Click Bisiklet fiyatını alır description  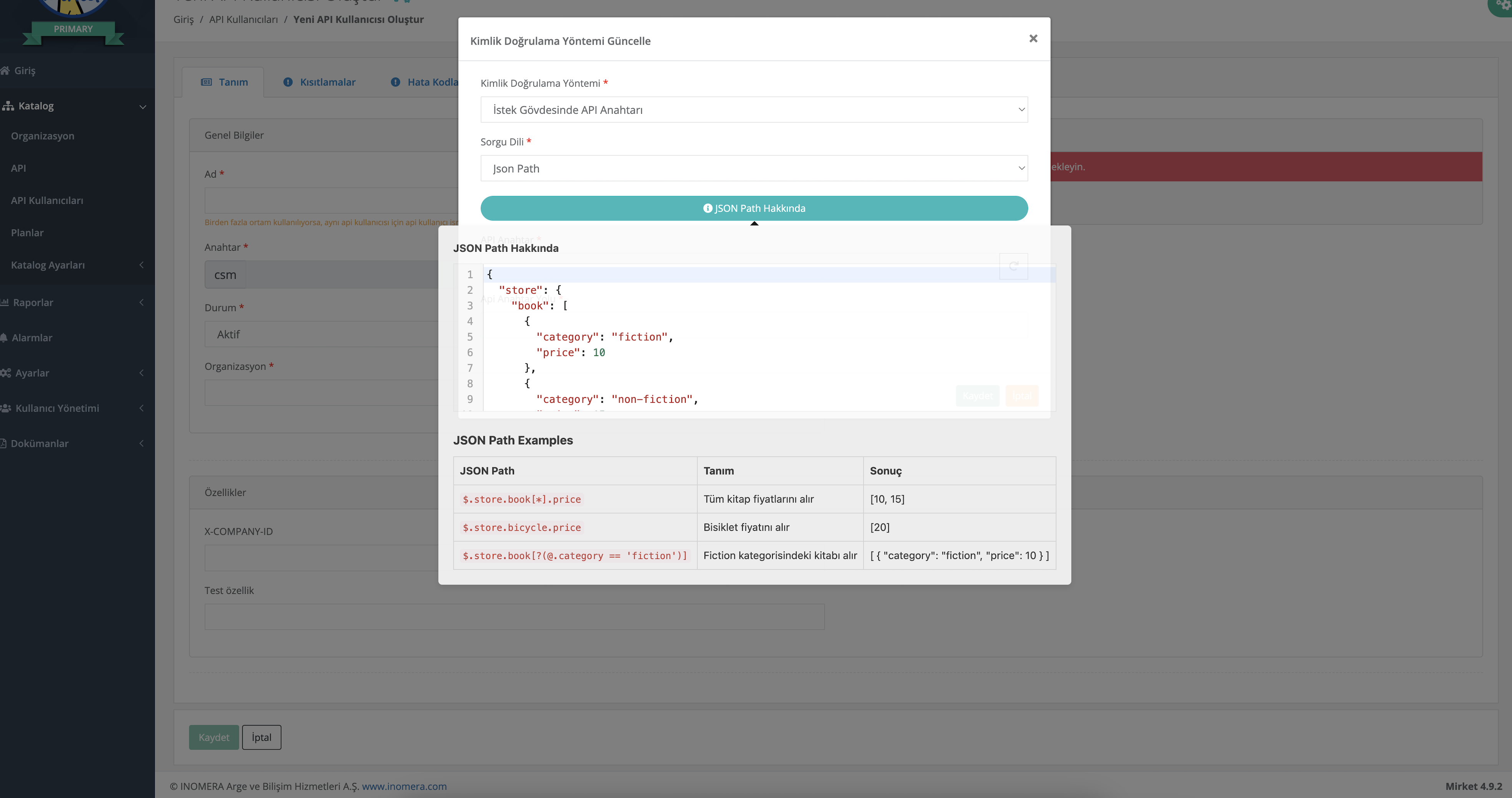746,527
